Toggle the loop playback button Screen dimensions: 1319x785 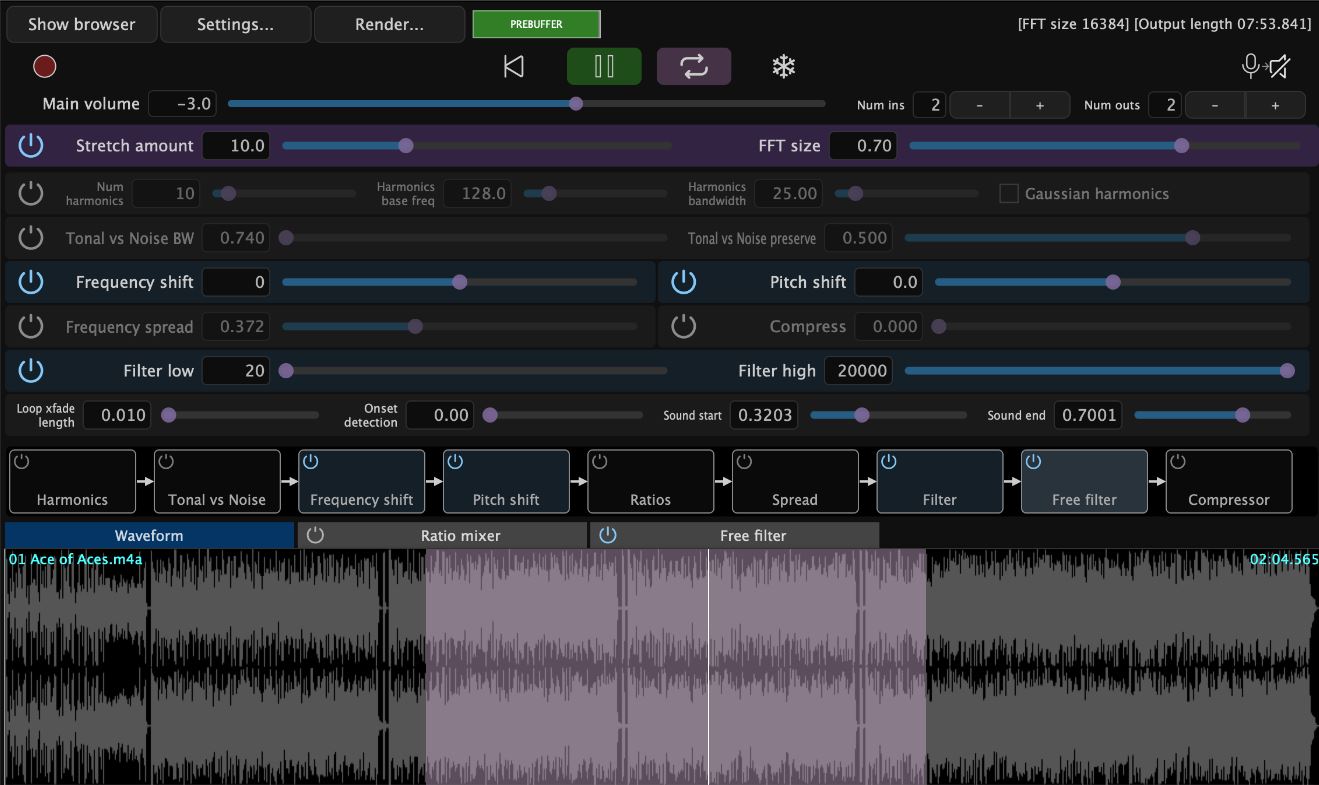(694, 66)
